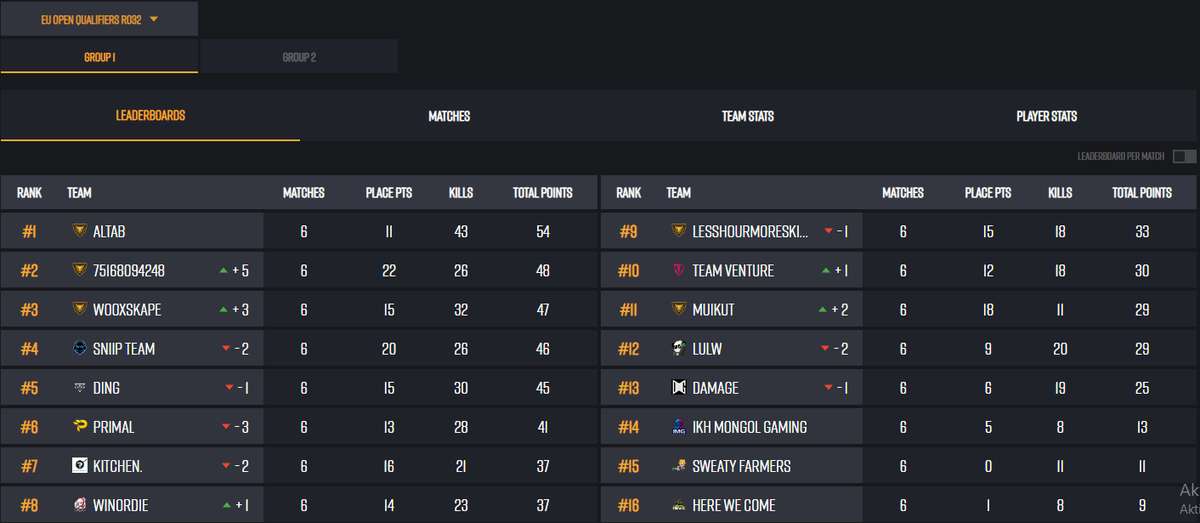The width and height of the screenshot is (1200, 523).
Task: Click the ALTAB team logo icon
Action: 80,231
